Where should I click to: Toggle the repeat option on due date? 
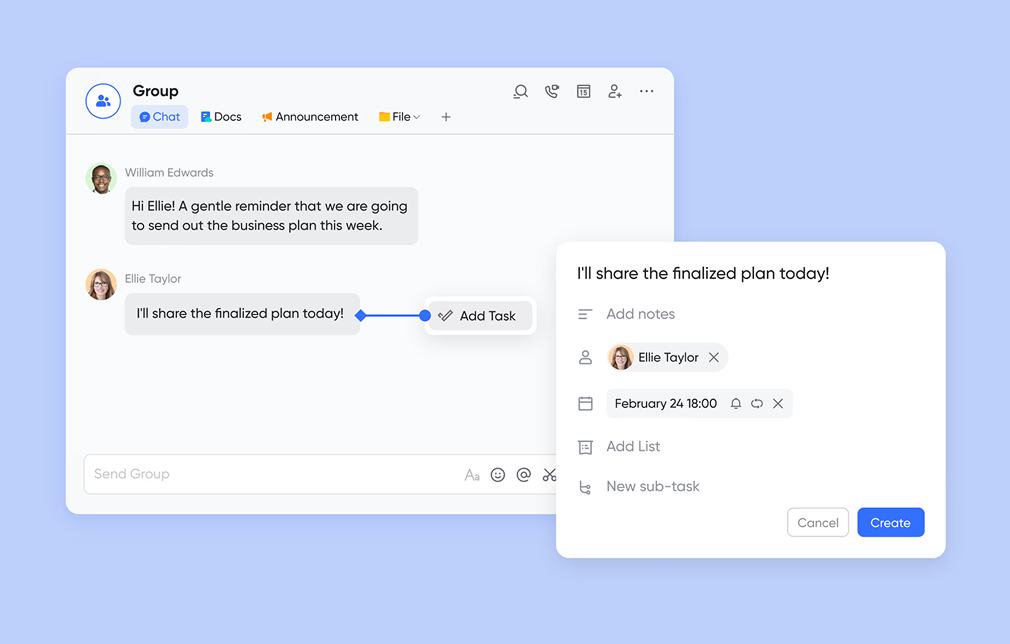[757, 404]
